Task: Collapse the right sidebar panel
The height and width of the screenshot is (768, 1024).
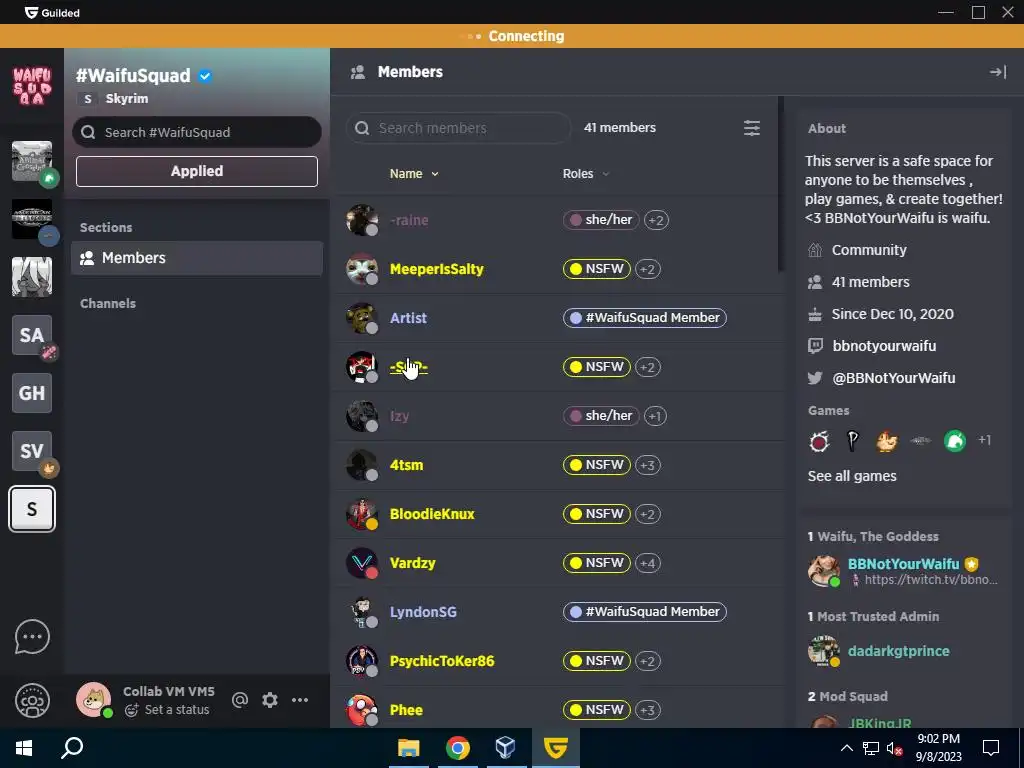Action: [998, 72]
